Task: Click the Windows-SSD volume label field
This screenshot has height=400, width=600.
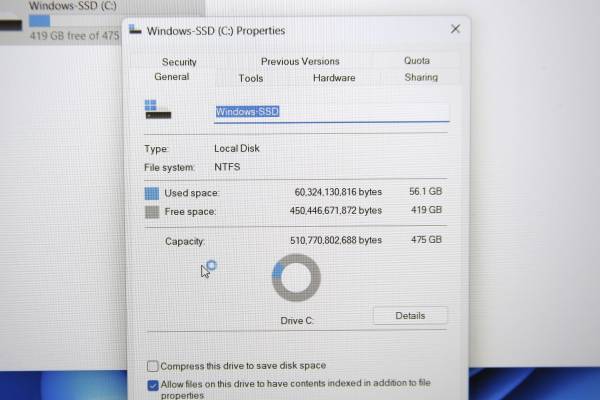Action: pyautogui.click(x=331, y=112)
